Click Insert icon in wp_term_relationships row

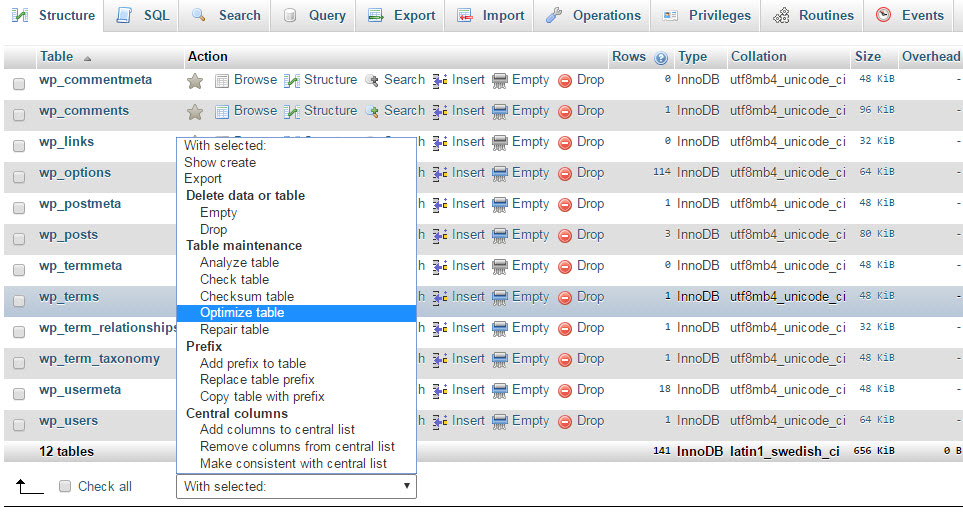(x=440, y=328)
